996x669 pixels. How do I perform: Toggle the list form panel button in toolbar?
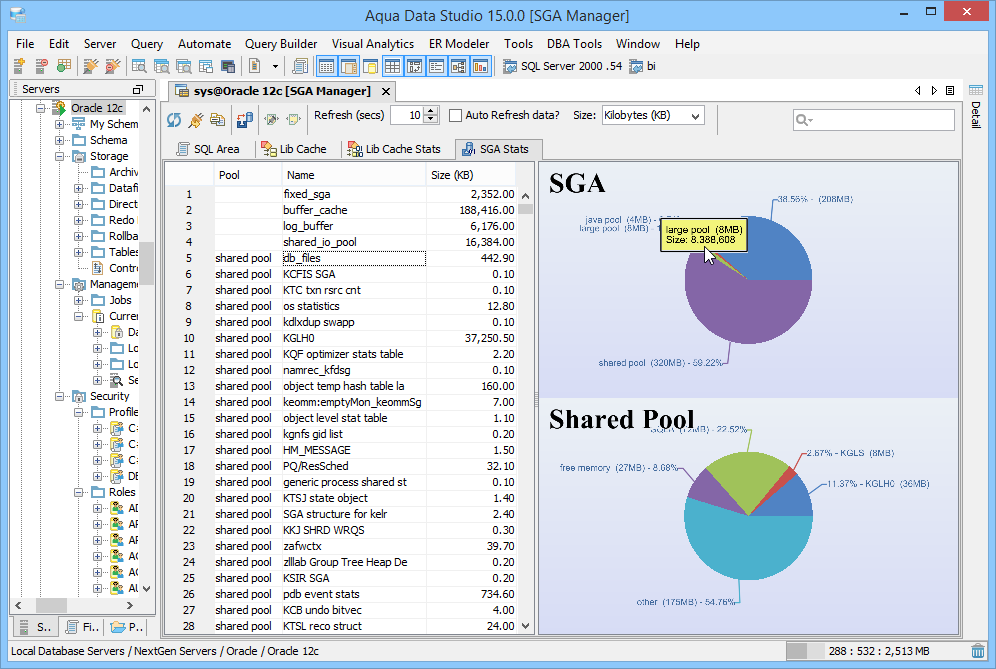pos(436,65)
